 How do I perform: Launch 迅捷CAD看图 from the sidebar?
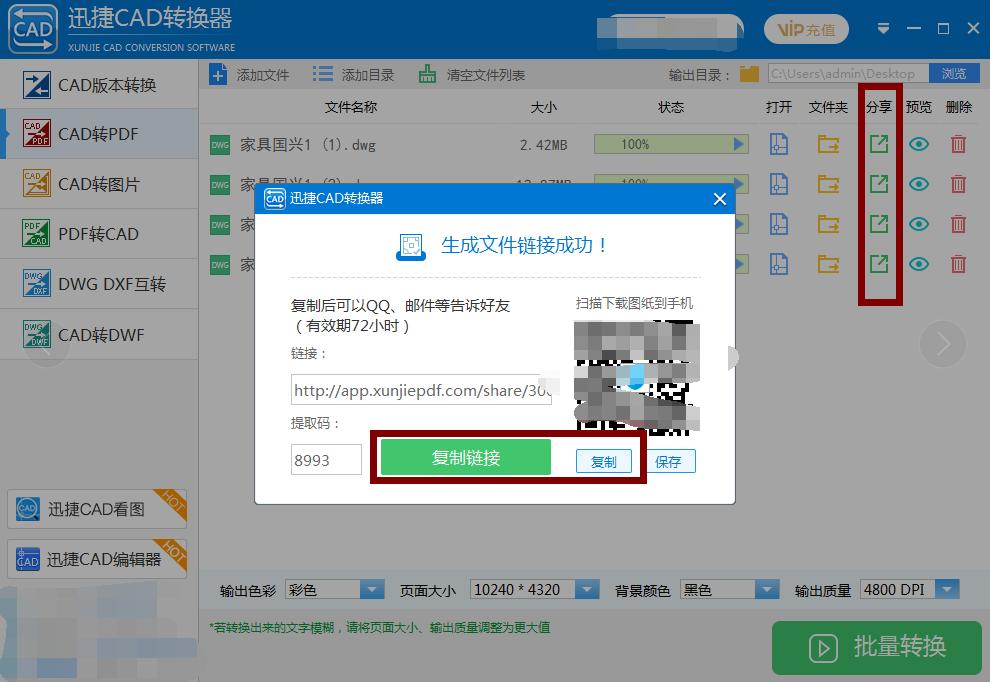point(97,509)
